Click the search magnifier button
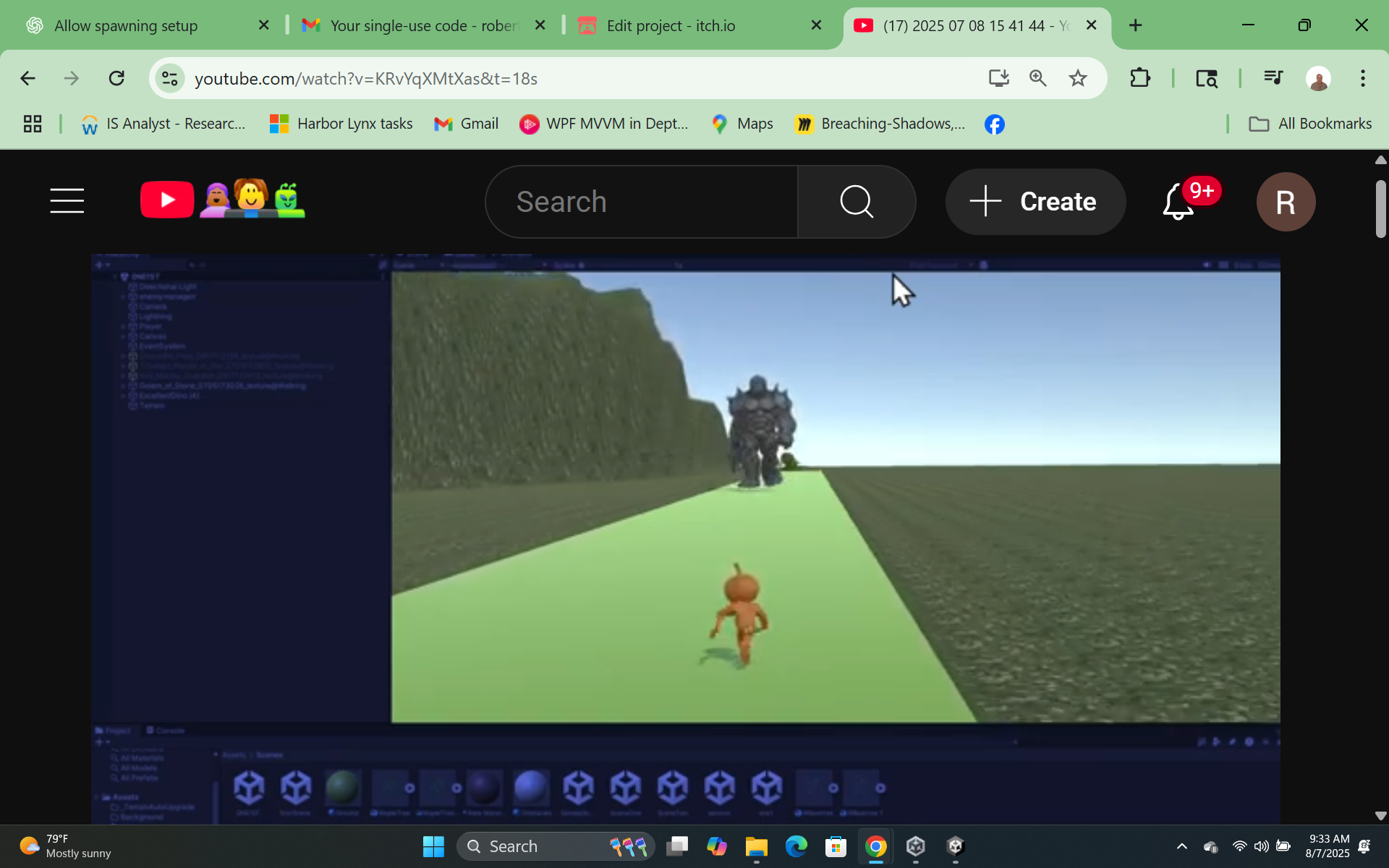Image resolution: width=1389 pixels, height=868 pixels. (x=857, y=201)
